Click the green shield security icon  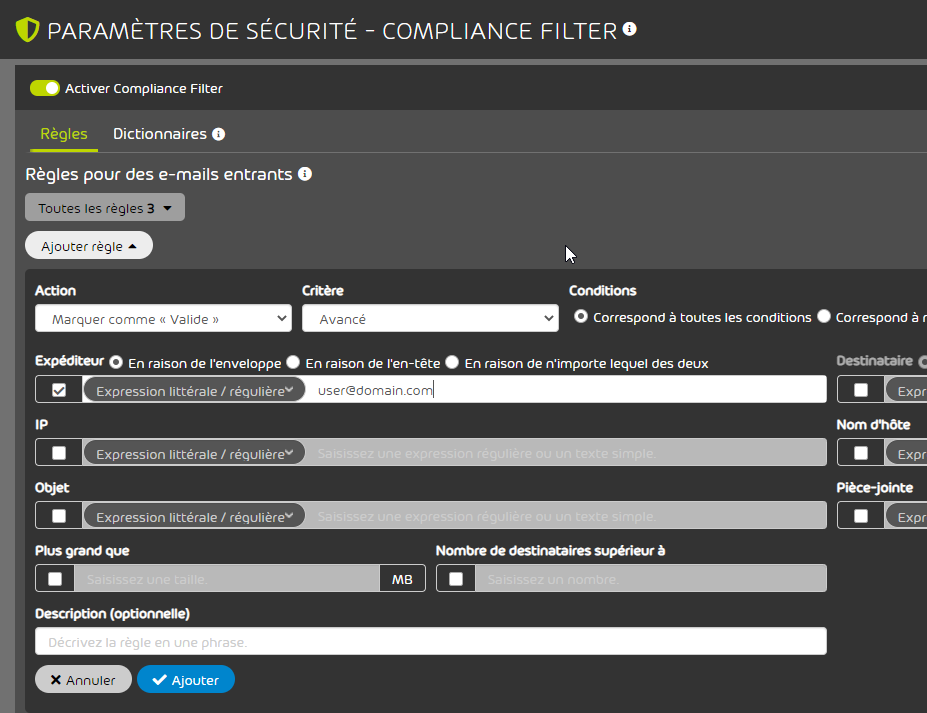27,30
